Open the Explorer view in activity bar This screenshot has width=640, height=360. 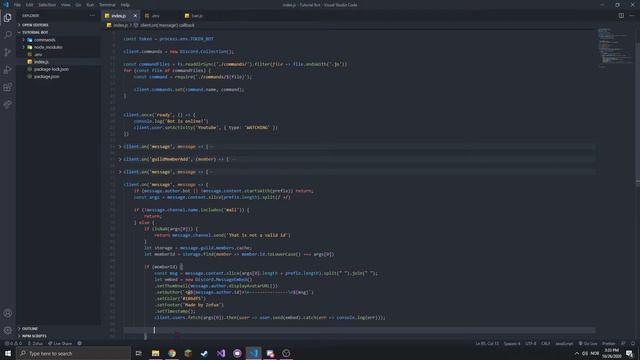[x=8, y=18]
